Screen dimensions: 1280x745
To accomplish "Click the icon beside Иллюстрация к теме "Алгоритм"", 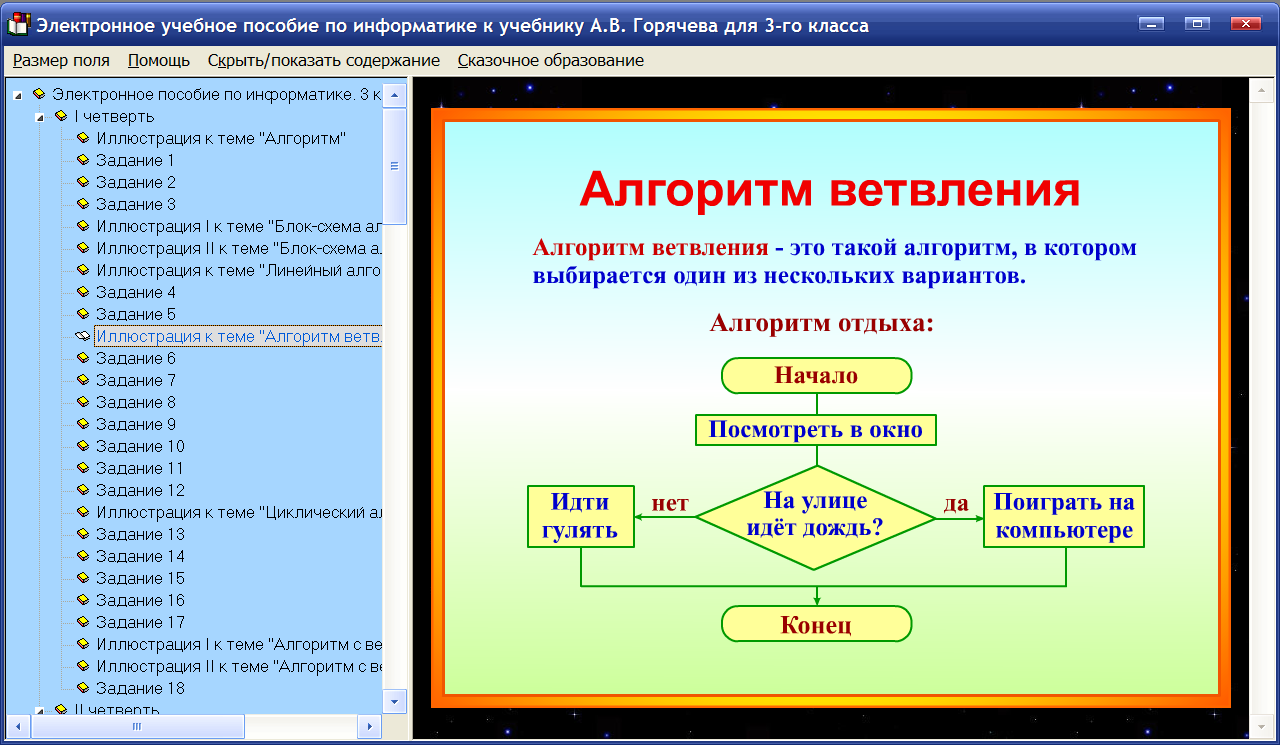I will 82,138.
